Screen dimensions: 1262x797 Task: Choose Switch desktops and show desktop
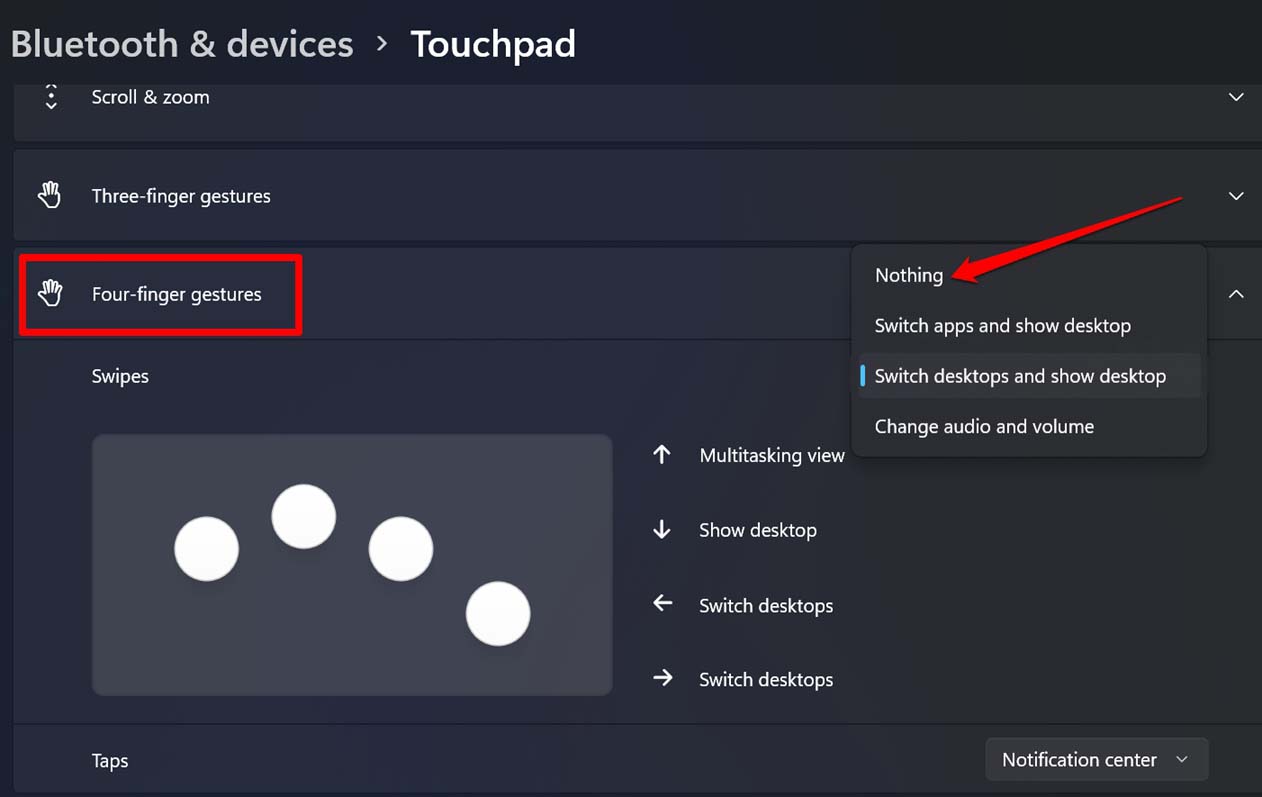[1030, 376]
